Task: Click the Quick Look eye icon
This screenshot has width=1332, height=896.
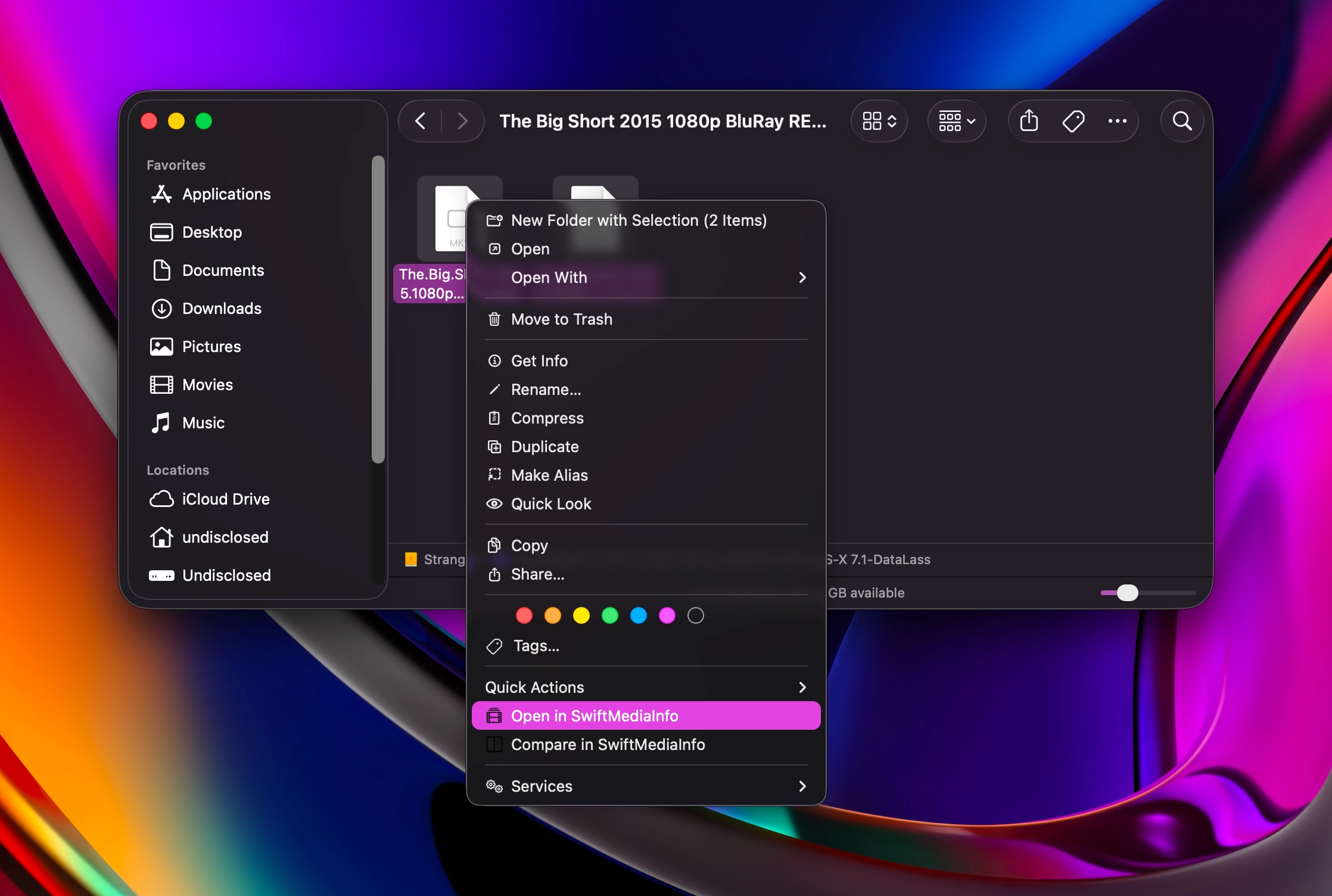Action: point(494,504)
